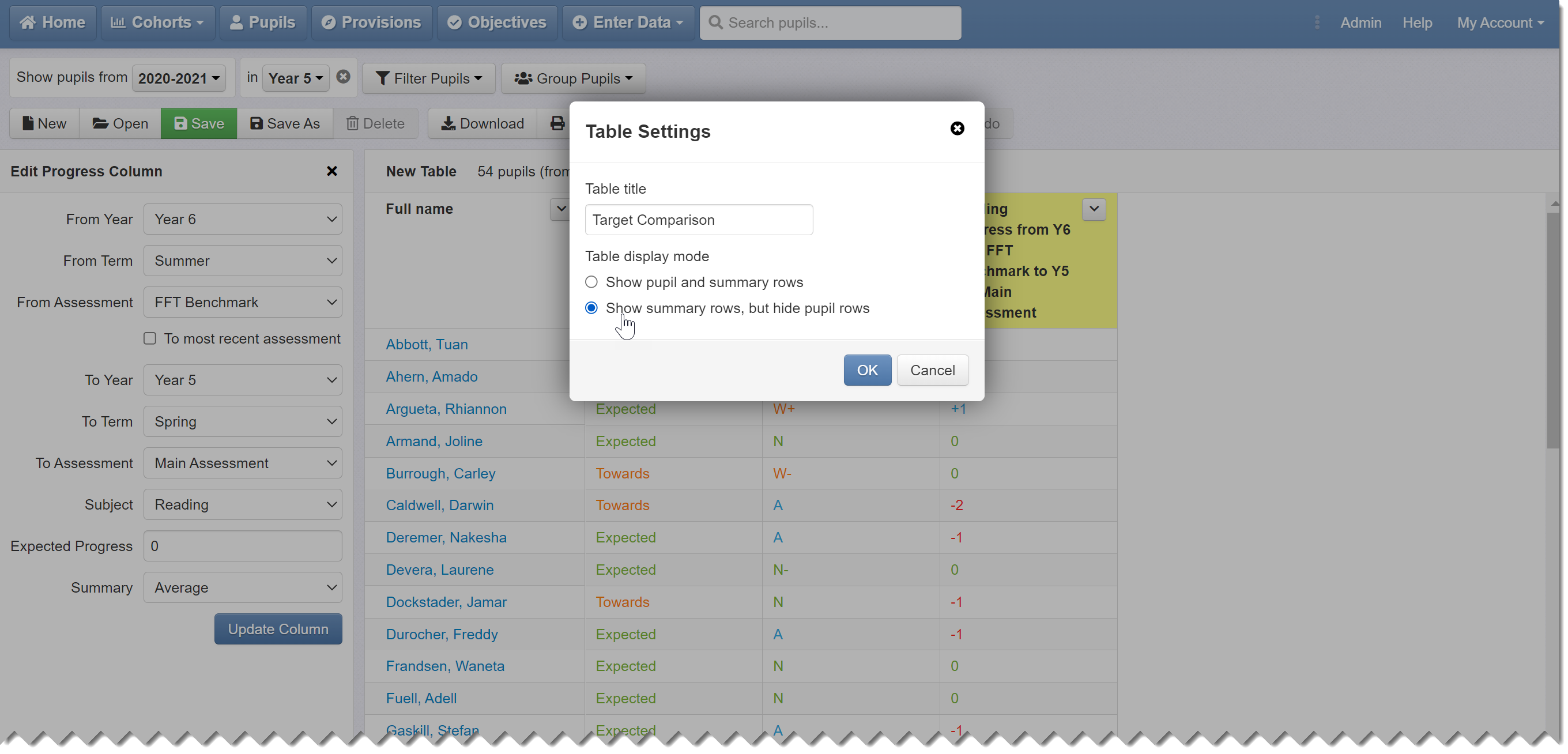Open the Help link
This screenshot has height=754, width=1568.
1417,22
